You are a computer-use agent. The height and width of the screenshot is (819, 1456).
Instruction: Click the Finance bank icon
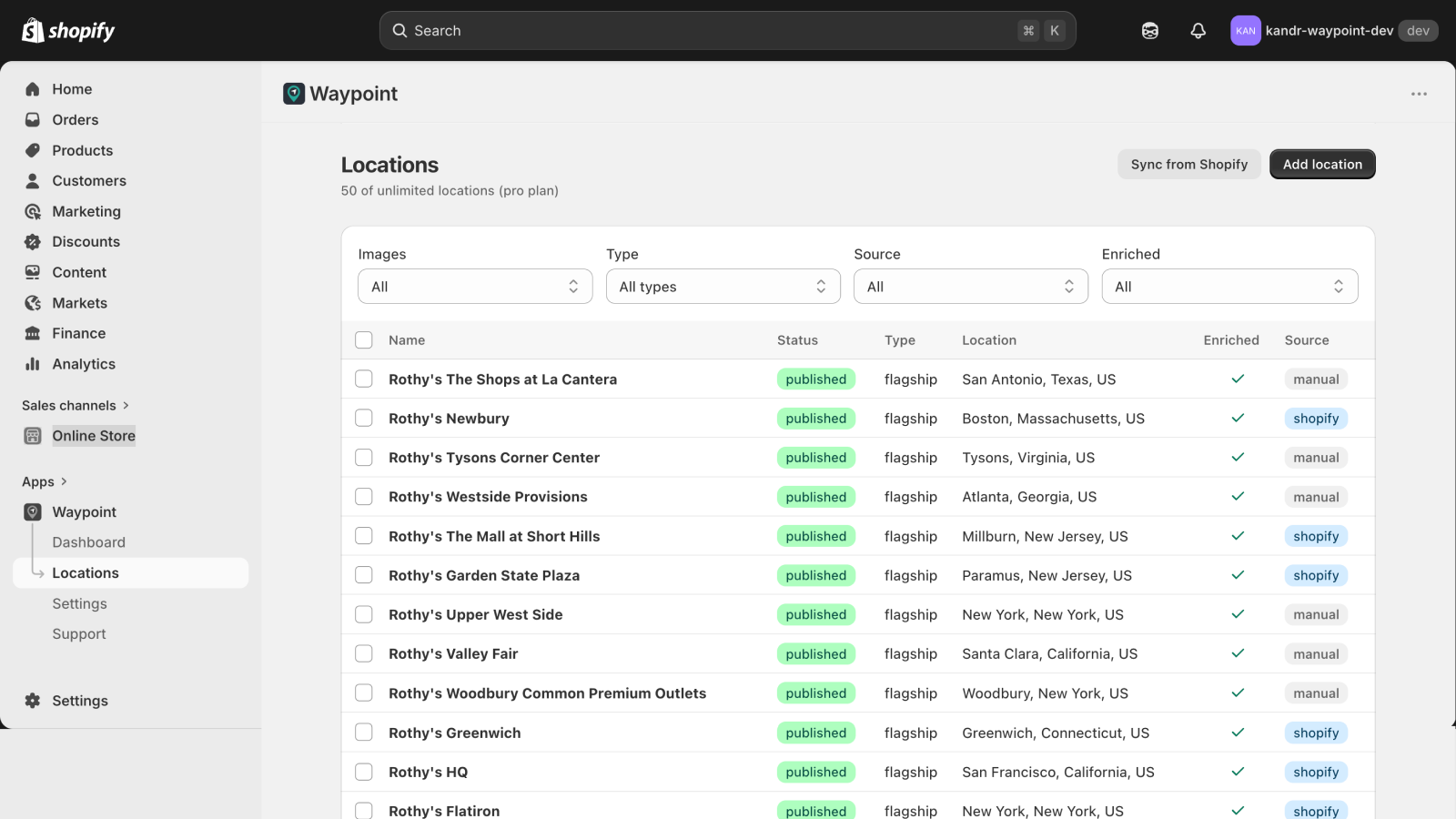pyautogui.click(x=33, y=333)
